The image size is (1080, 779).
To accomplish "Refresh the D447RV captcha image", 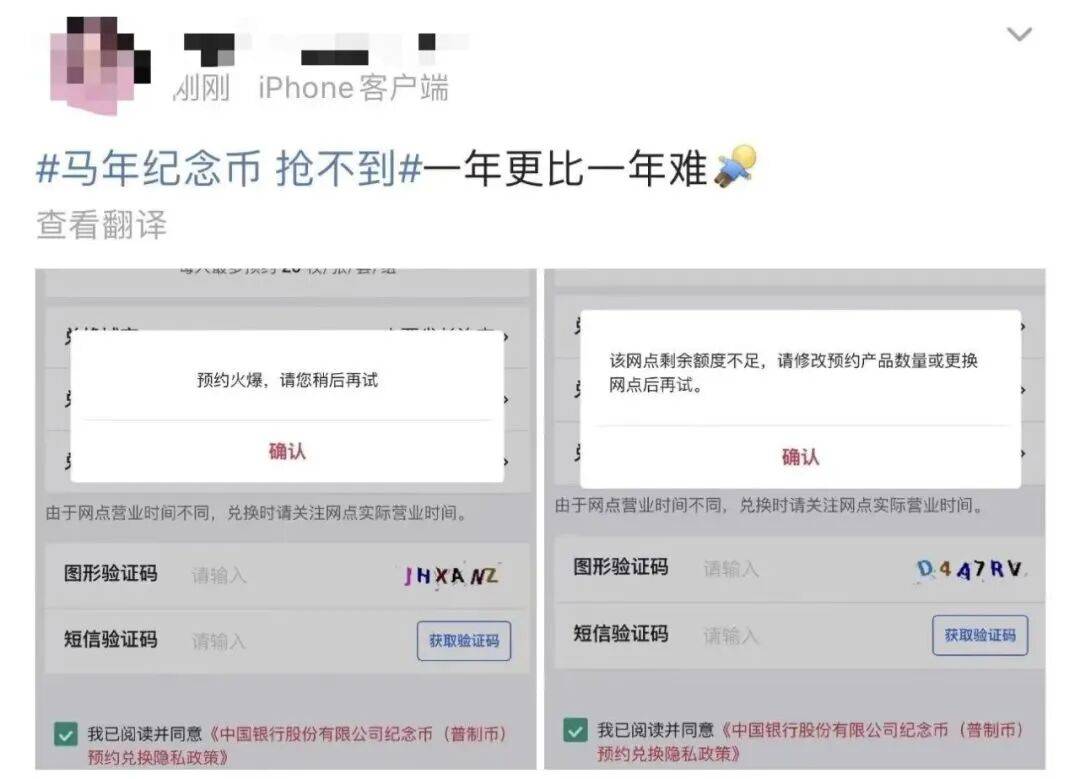I will coord(970,569).
